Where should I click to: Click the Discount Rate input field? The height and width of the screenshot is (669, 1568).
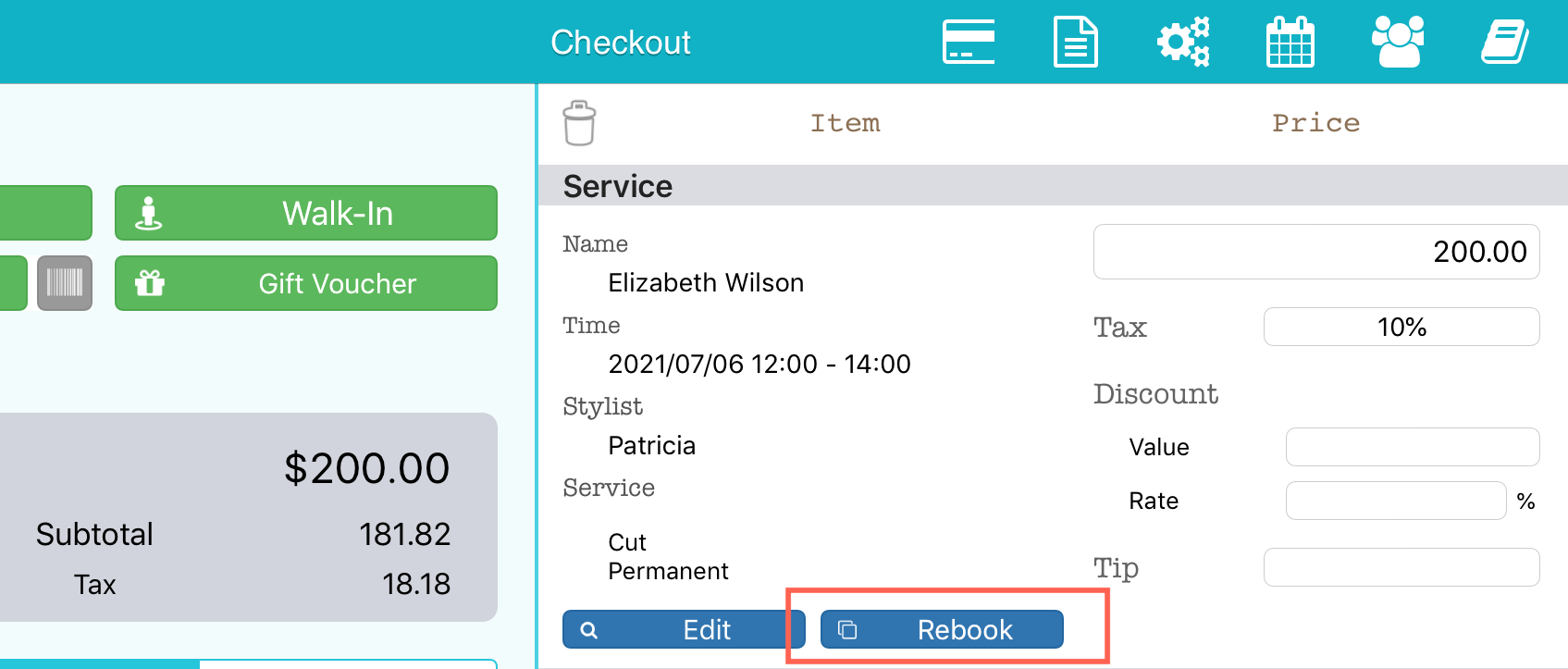(x=1396, y=501)
